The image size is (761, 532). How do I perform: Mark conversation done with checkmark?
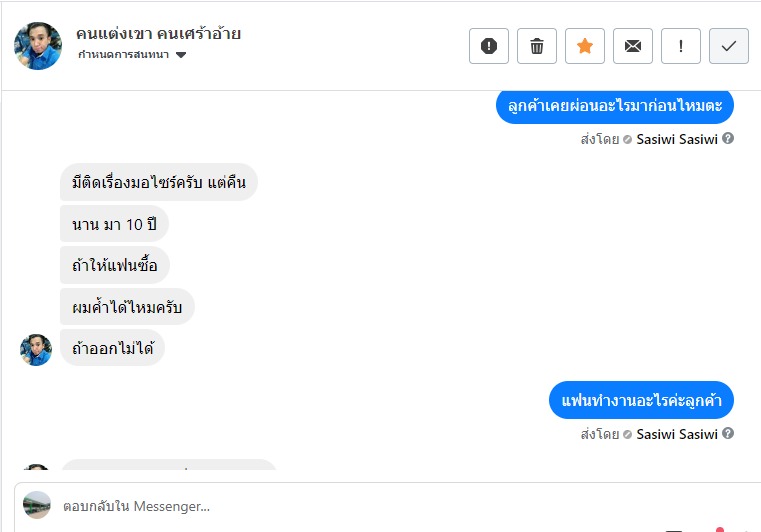tap(729, 46)
